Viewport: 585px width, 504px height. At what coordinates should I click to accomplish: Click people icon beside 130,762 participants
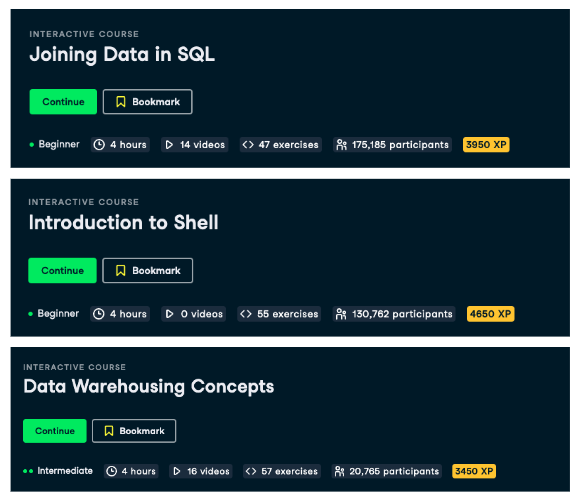[x=341, y=314]
